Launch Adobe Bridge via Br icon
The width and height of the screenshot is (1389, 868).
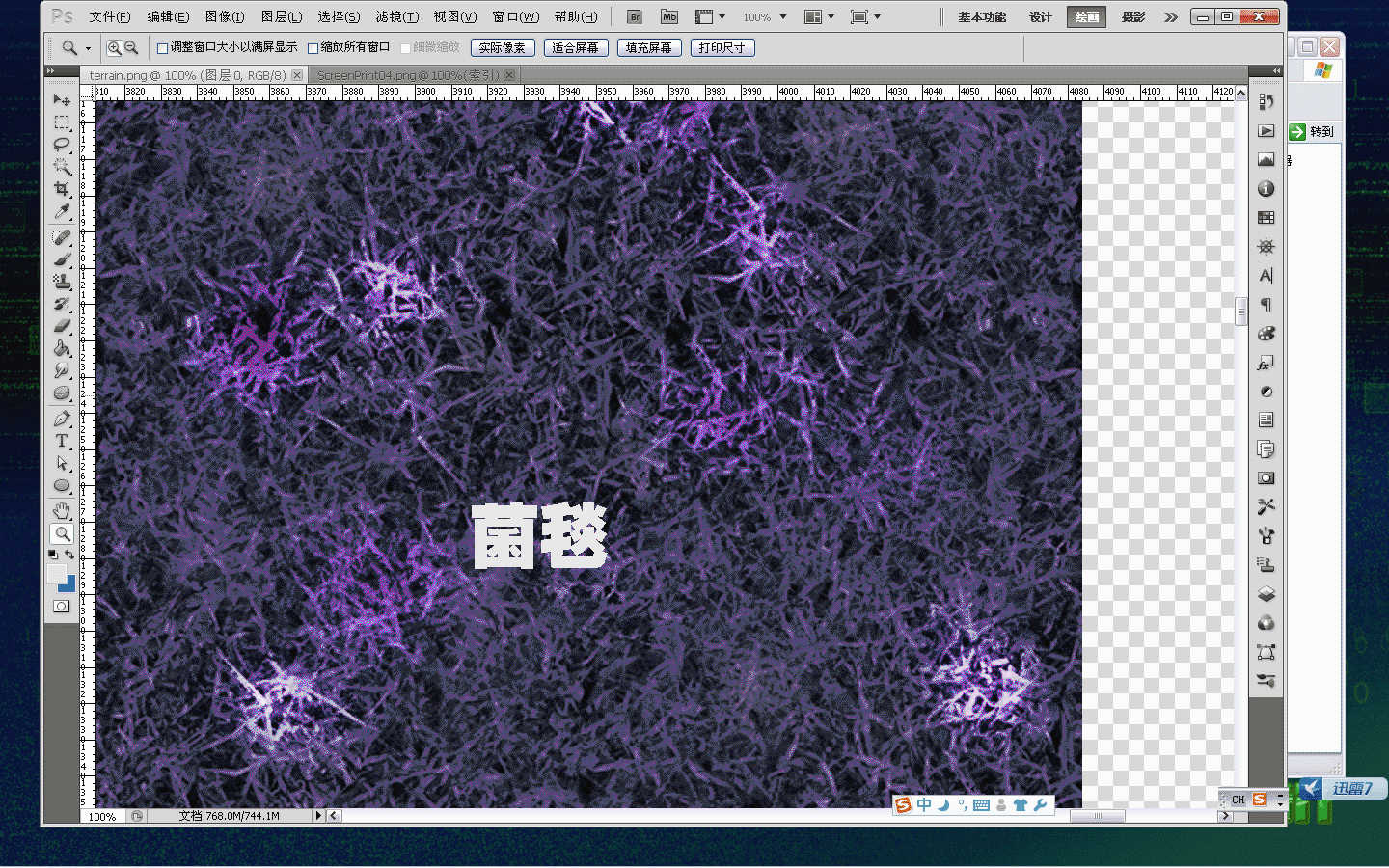click(x=635, y=16)
